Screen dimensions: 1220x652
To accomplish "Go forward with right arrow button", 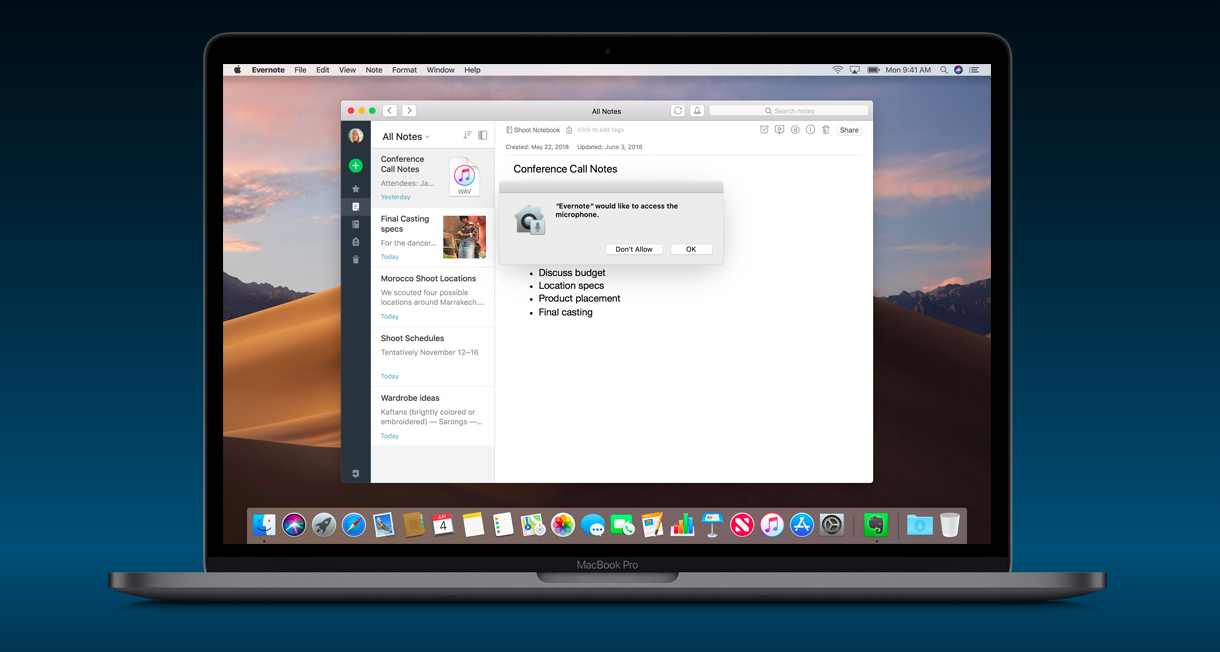I will click(409, 111).
